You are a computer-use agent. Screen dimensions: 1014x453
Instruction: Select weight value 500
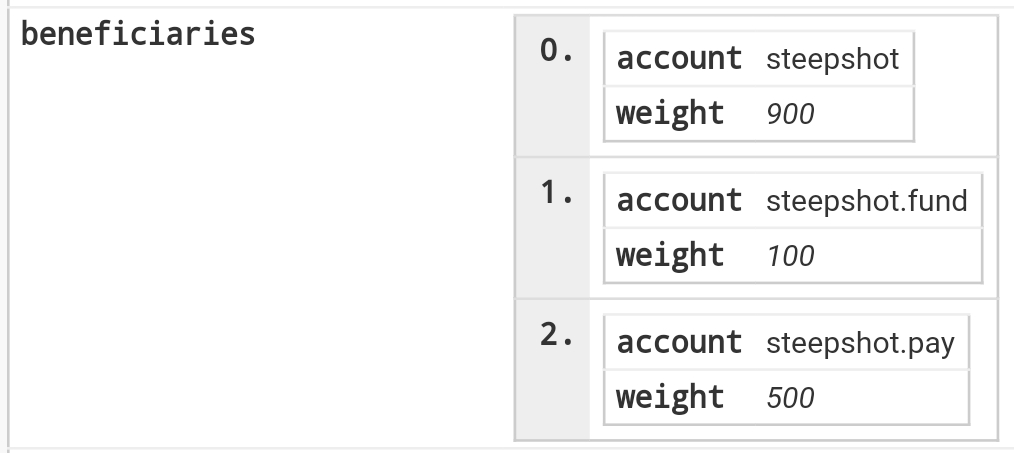click(x=790, y=398)
